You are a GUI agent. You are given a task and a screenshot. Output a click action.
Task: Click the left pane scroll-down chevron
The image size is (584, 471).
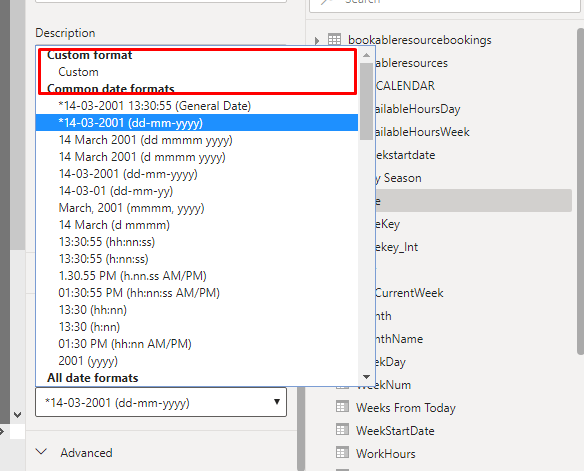pos(17,414)
